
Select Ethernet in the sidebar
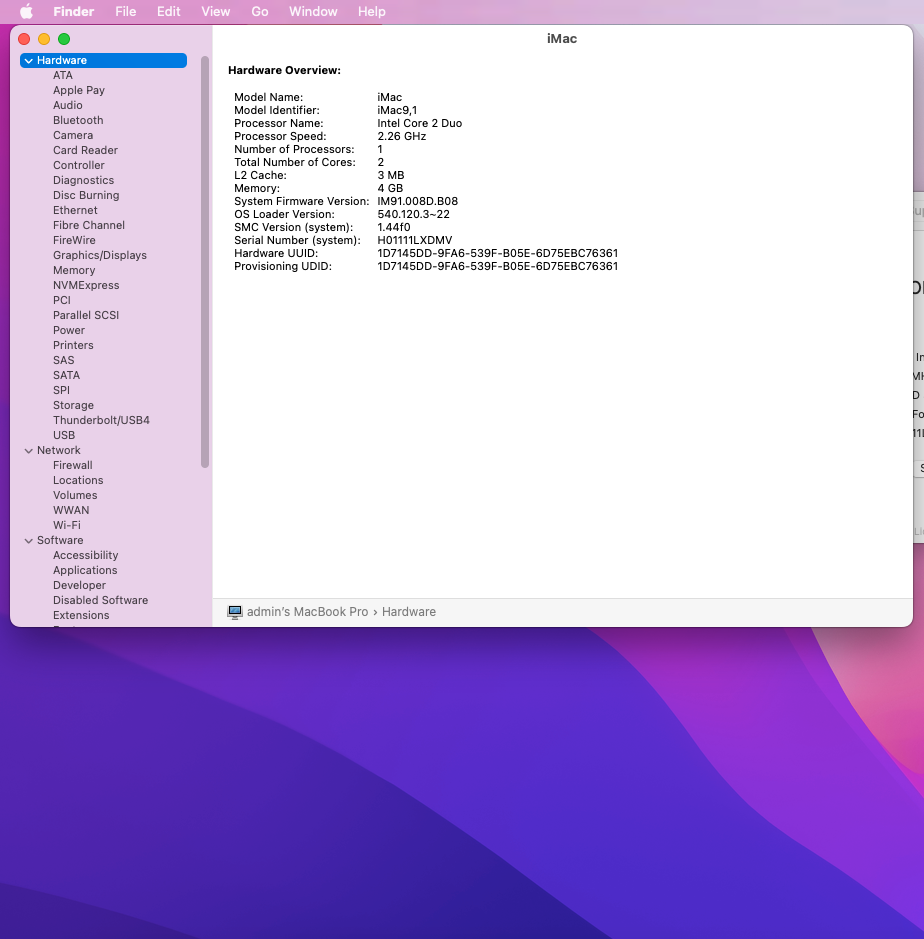pos(75,210)
